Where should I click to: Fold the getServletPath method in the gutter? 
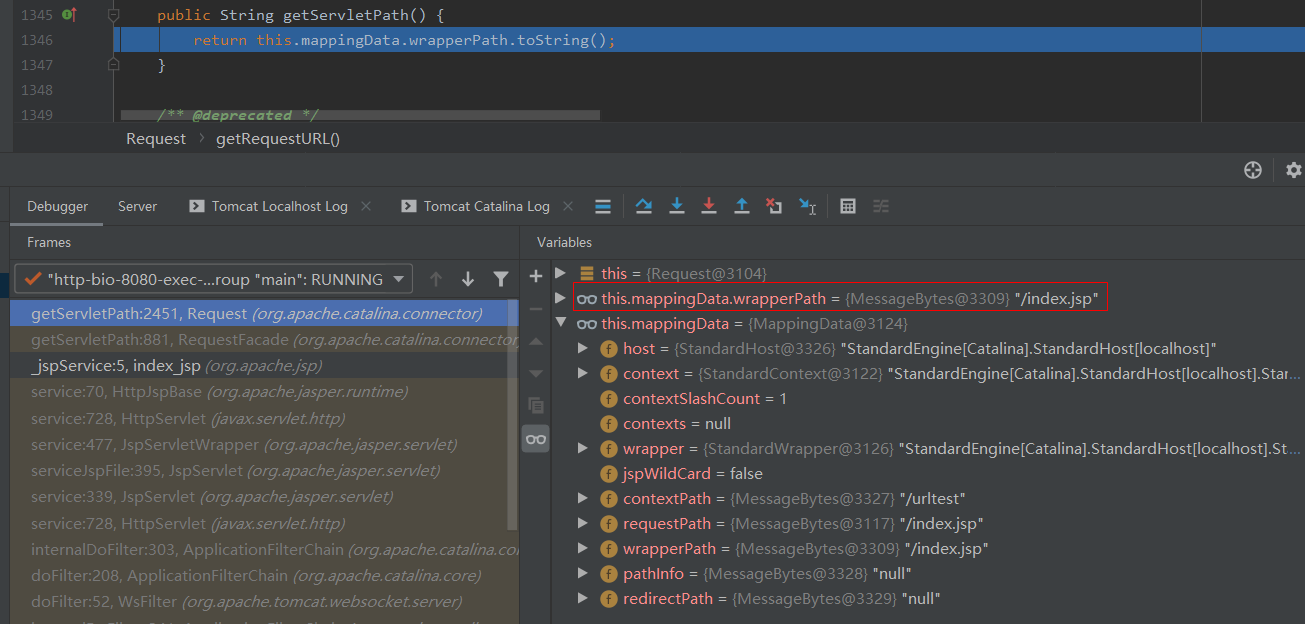(114, 16)
